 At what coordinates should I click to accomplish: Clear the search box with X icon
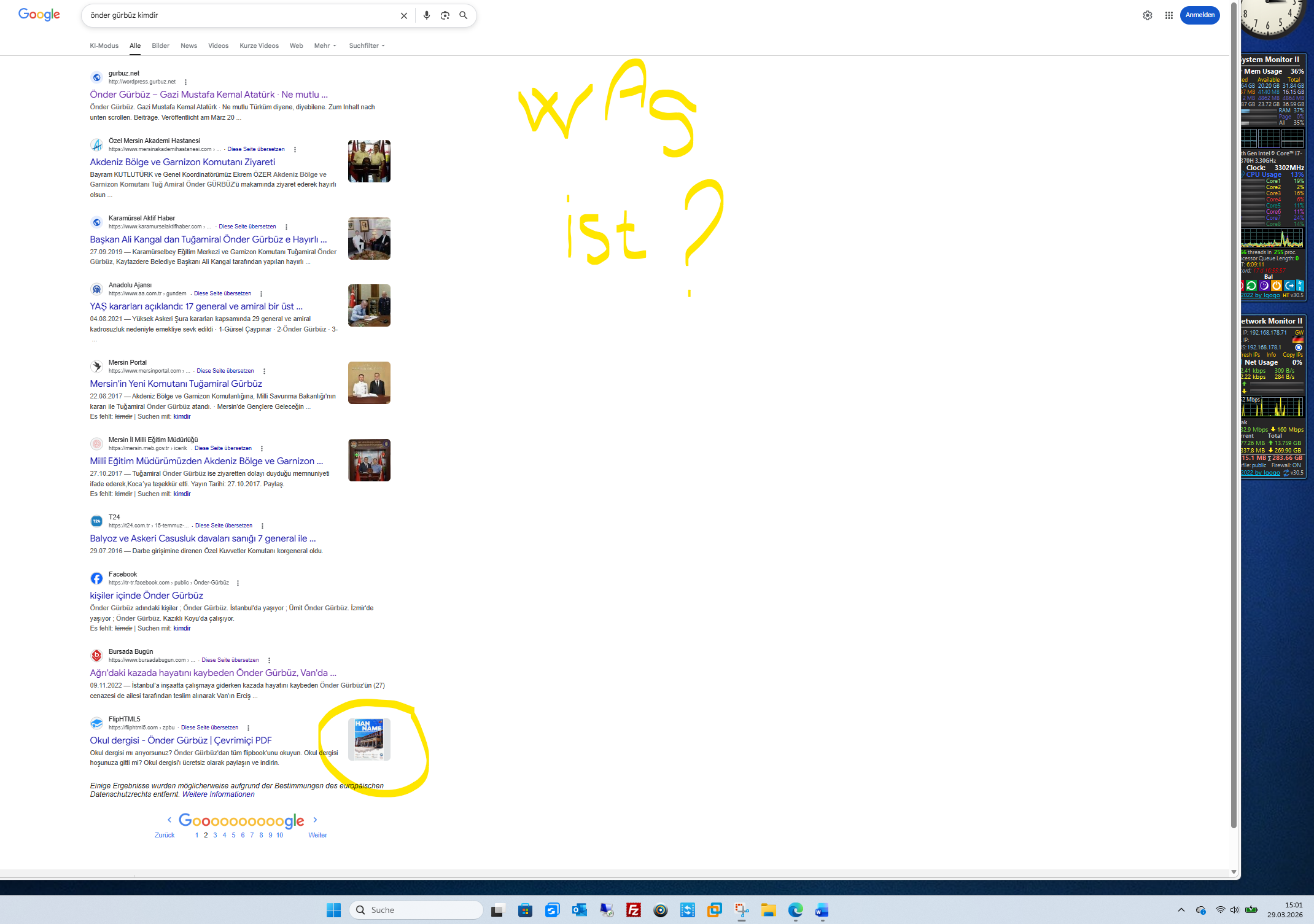pyautogui.click(x=404, y=16)
